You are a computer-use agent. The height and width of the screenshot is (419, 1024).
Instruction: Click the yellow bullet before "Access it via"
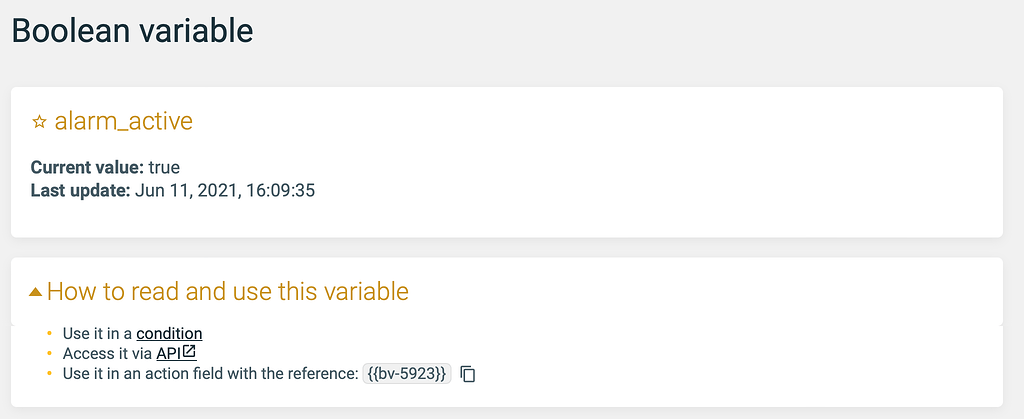coord(50,353)
